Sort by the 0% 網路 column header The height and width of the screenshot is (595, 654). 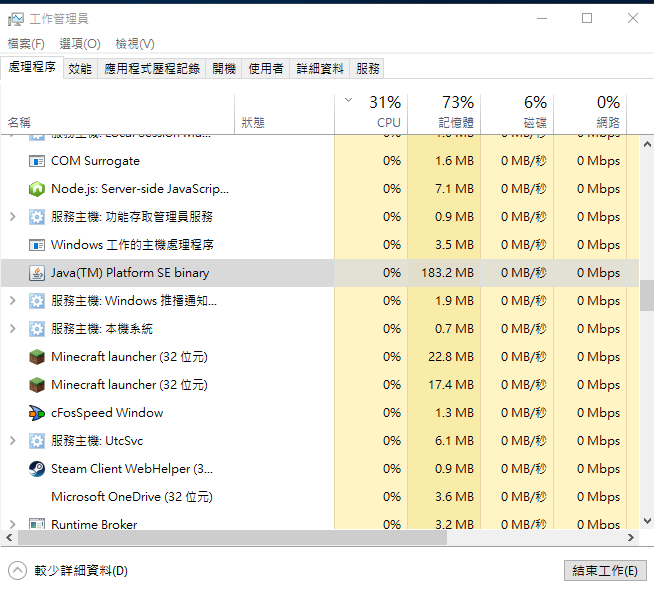coord(590,114)
